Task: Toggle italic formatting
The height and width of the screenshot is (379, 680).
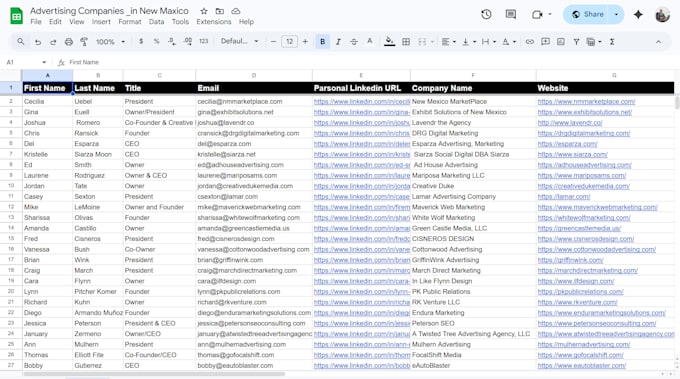Action: click(338, 42)
